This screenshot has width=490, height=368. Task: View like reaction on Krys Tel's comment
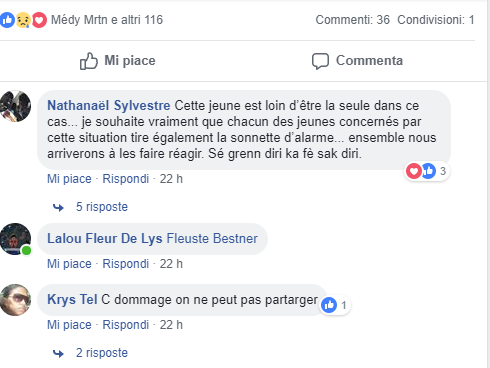[329, 305]
